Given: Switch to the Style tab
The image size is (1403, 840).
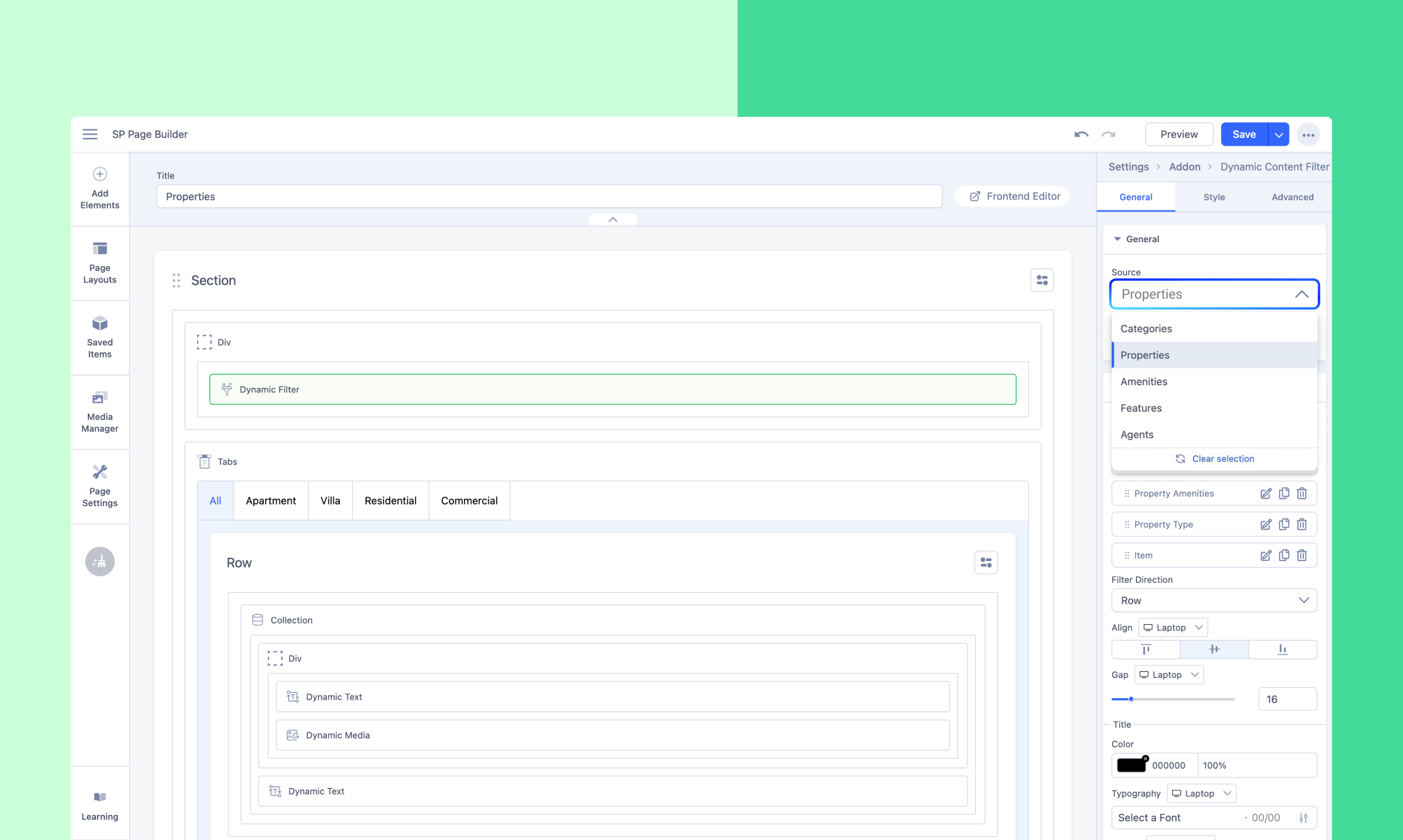Looking at the screenshot, I should [1213, 197].
